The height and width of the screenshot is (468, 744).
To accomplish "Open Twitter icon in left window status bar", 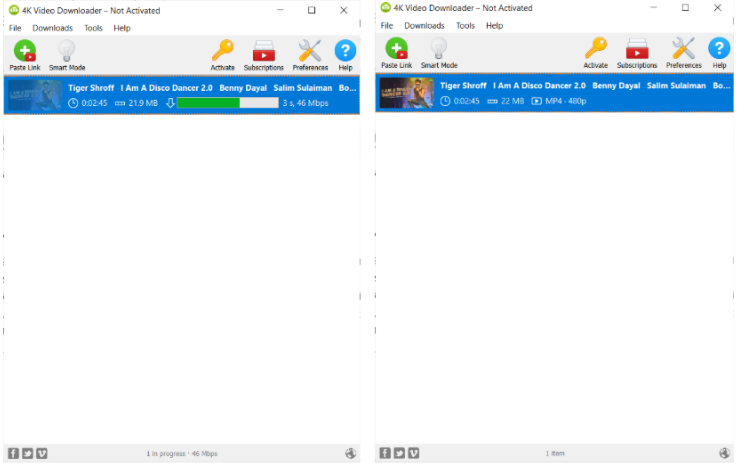I will tap(28, 453).
